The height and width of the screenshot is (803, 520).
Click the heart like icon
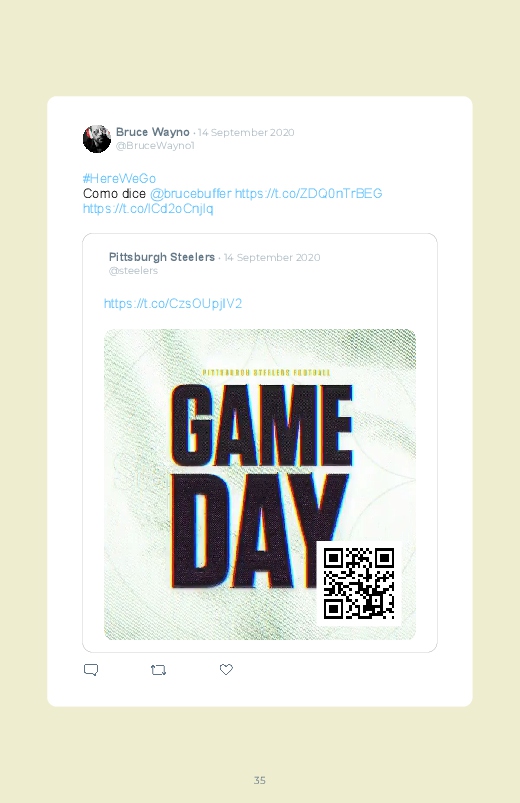[x=226, y=669]
